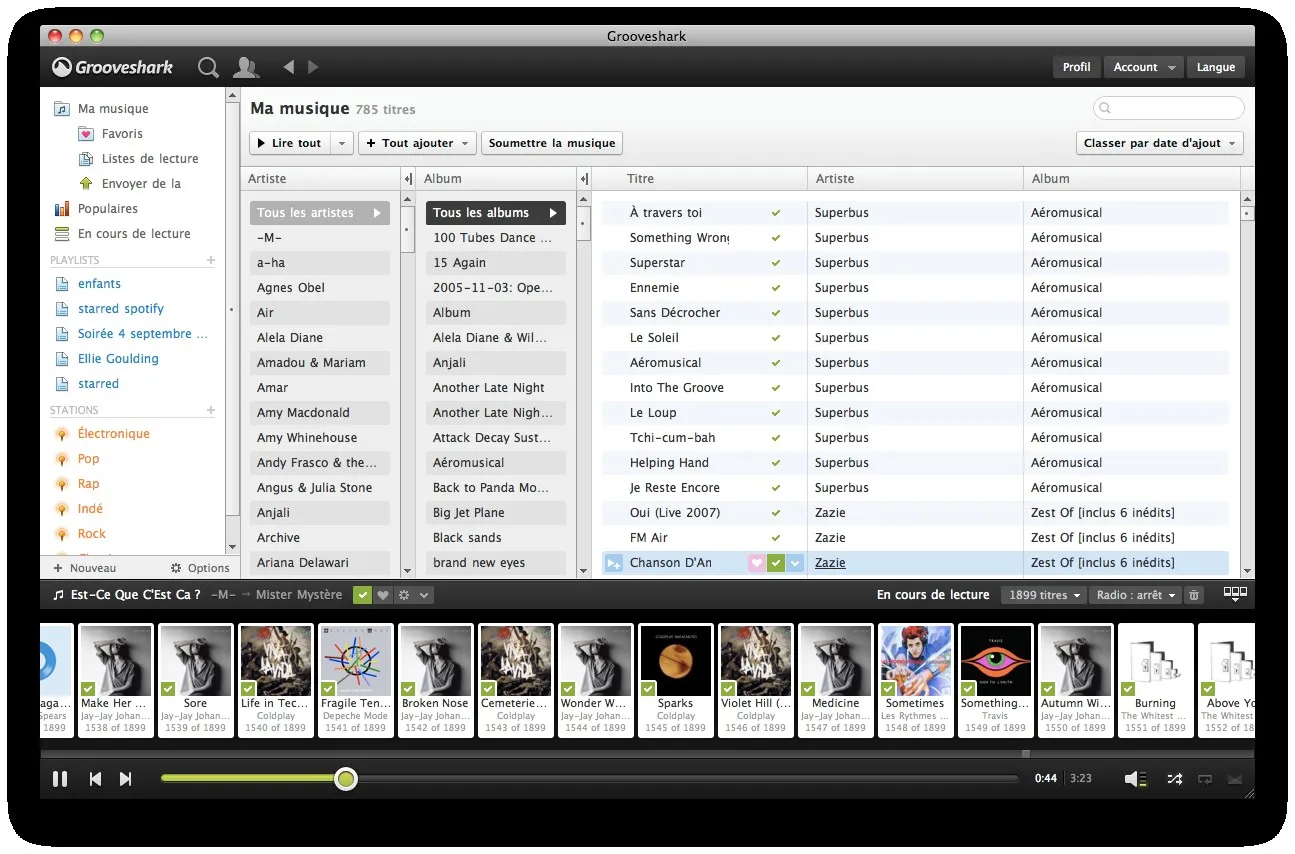Skip to the next track
Screen dimensions: 1295x854
[x=126, y=779]
